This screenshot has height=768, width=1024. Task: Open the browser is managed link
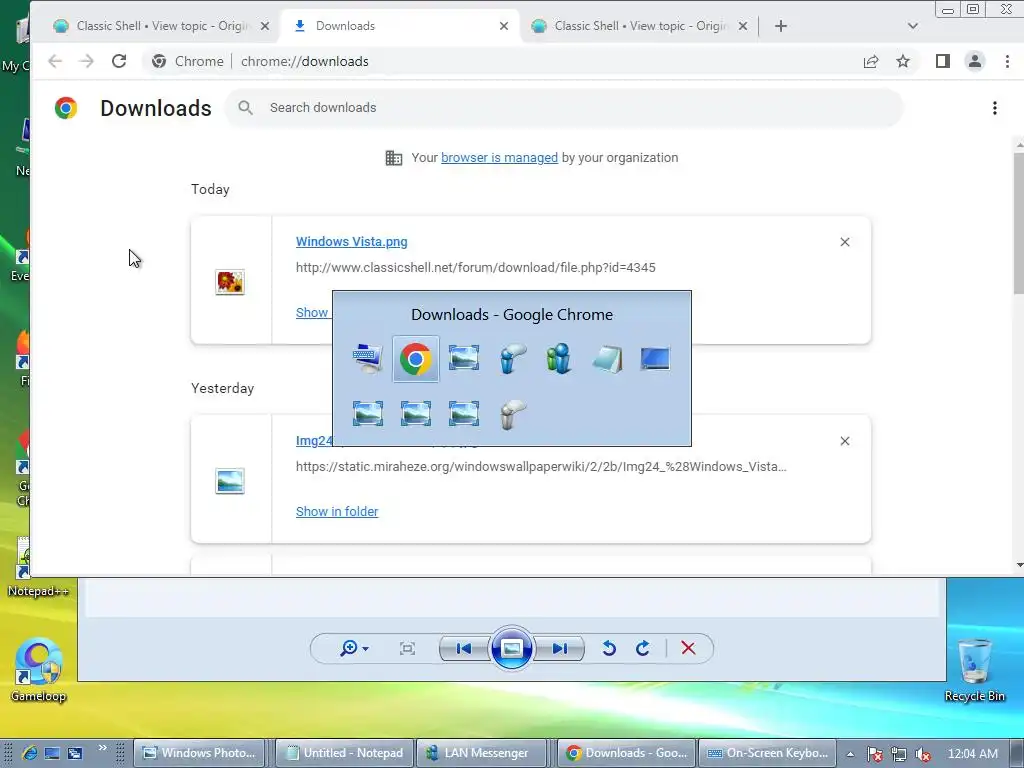tap(500, 157)
